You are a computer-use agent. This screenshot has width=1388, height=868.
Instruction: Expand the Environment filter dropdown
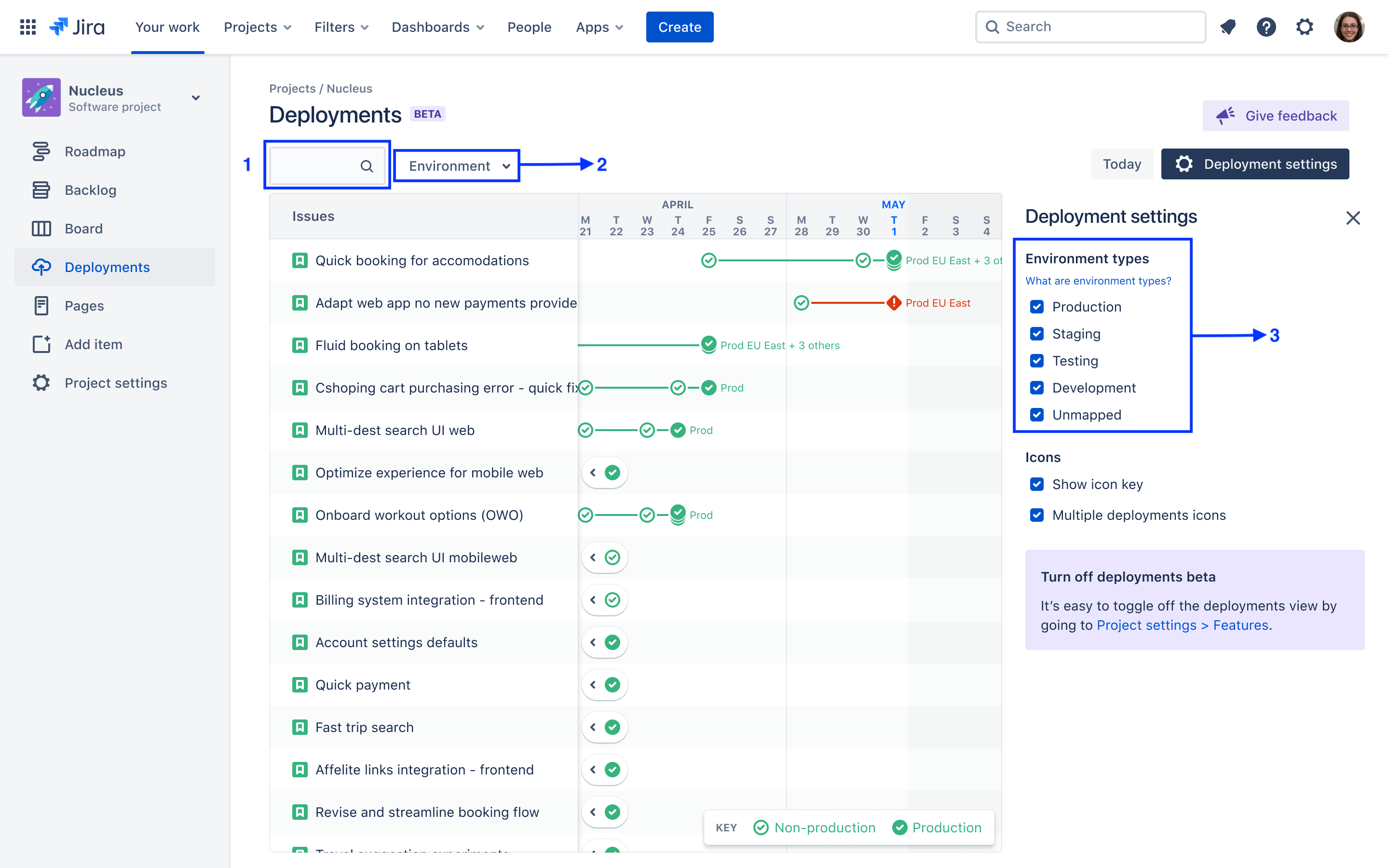[x=458, y=166]
